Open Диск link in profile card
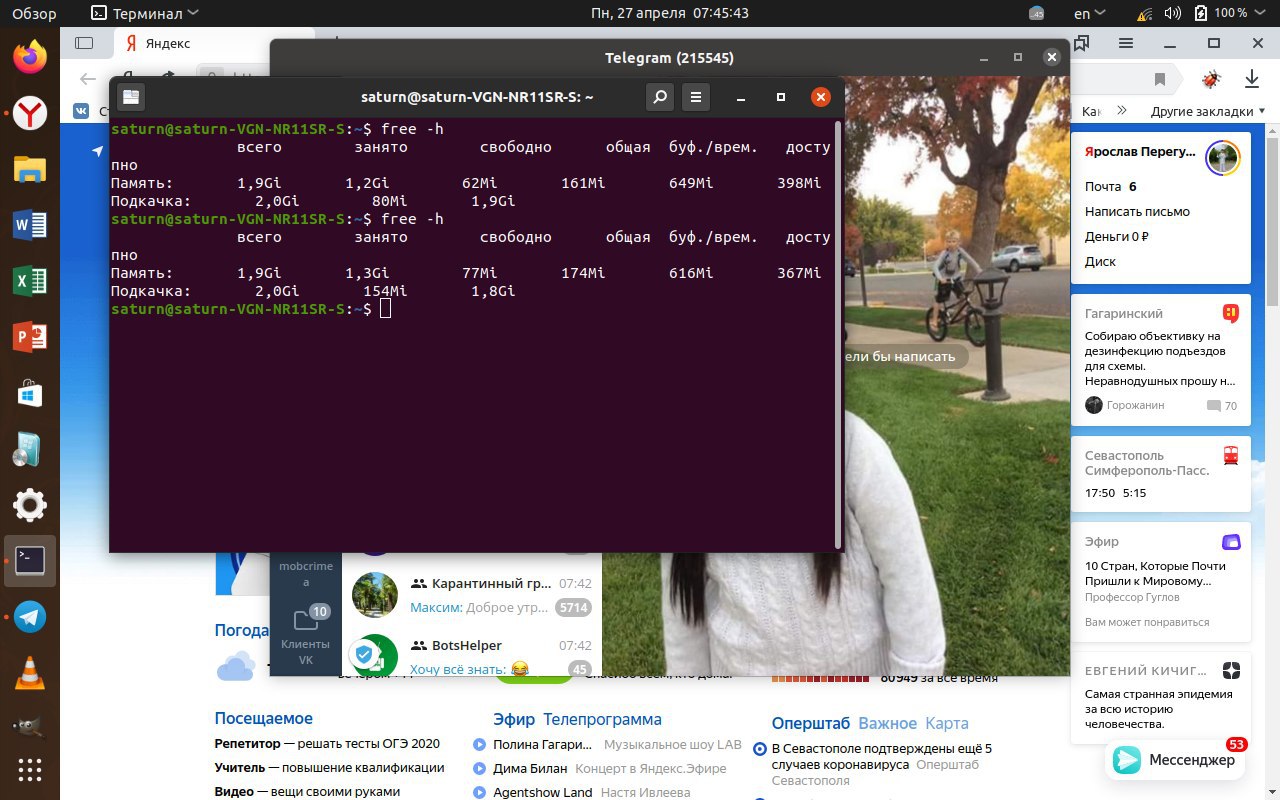 coord(1100,262)
